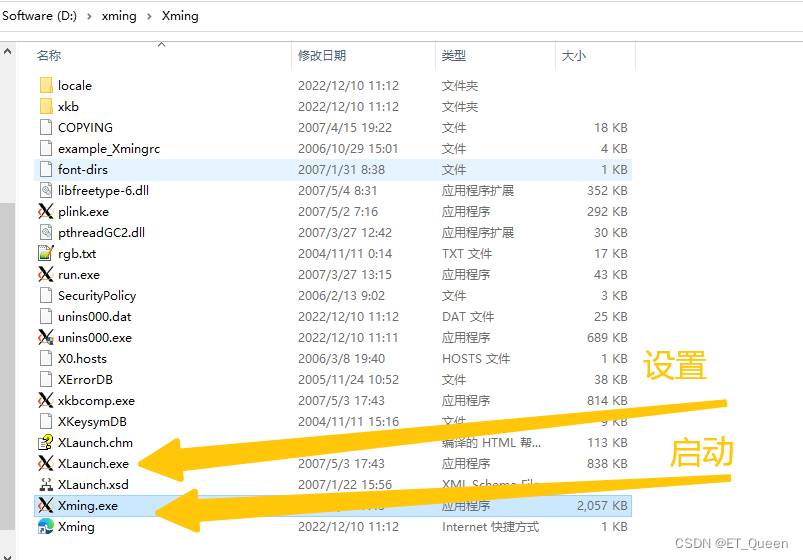The height and width of the screenshot is (560, 803).
Task: Click the unins000.exe uninstaller icon
Action: pos(46,338)
